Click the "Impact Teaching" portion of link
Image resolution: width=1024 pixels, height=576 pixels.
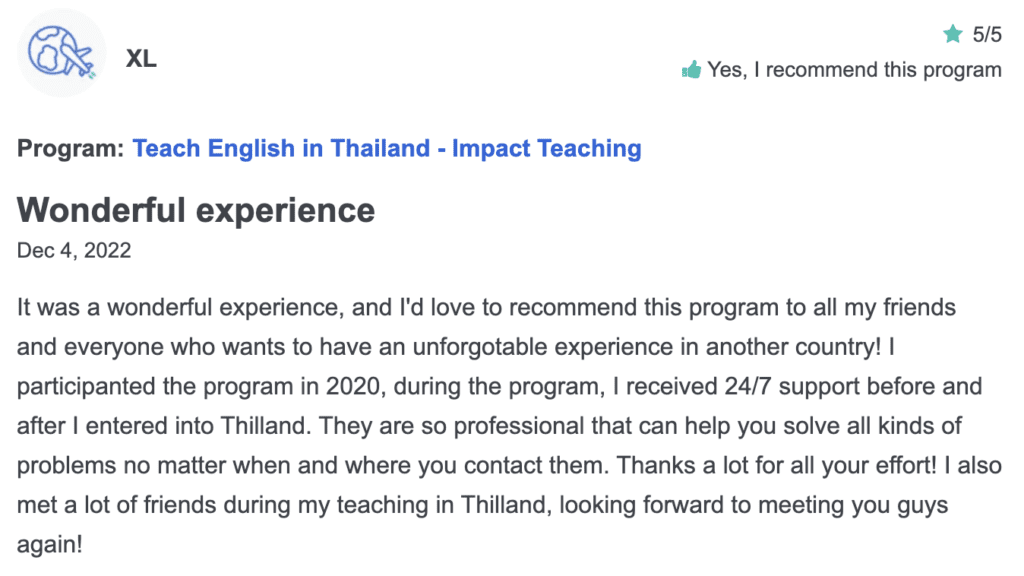547,148
